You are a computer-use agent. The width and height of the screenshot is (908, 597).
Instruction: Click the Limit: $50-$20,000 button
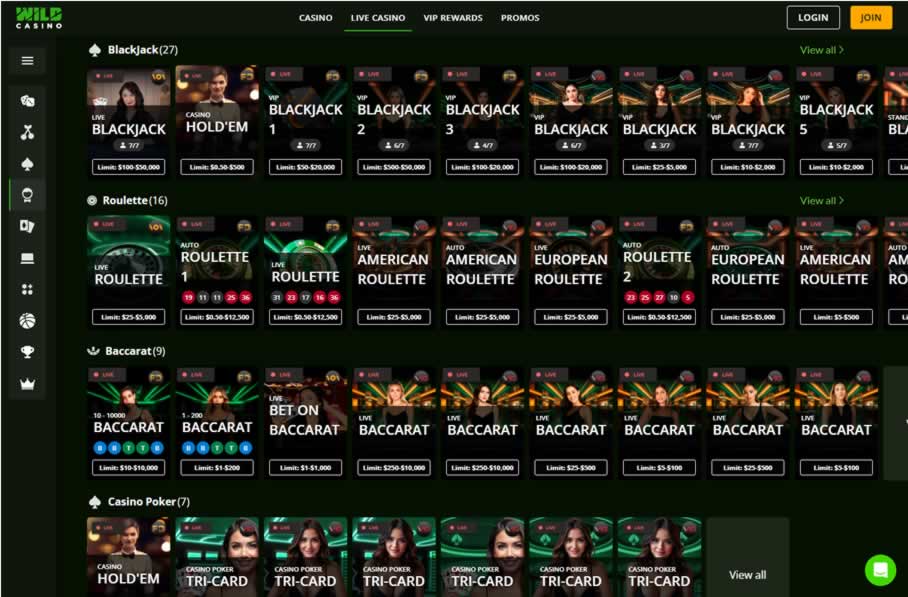(x=305, y=167)
